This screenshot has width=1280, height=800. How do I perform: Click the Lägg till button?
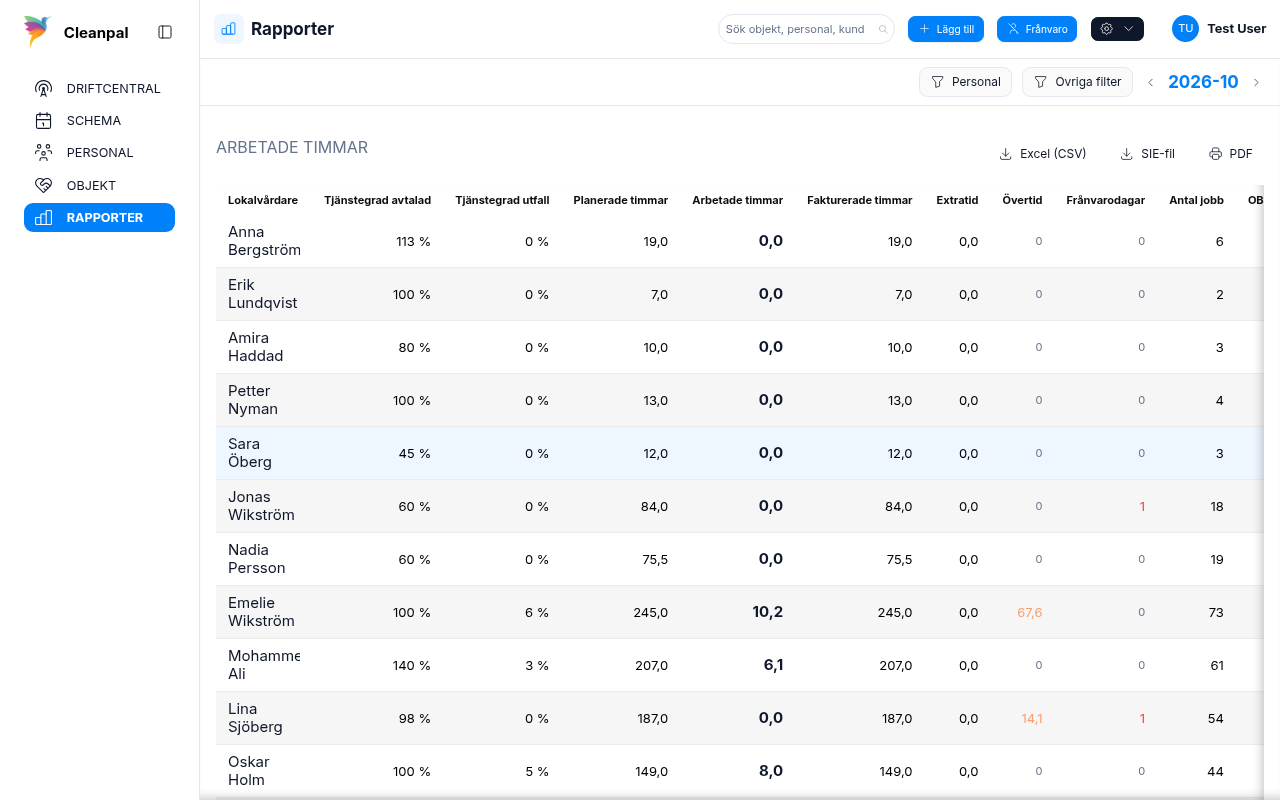(x=945, y=29)
